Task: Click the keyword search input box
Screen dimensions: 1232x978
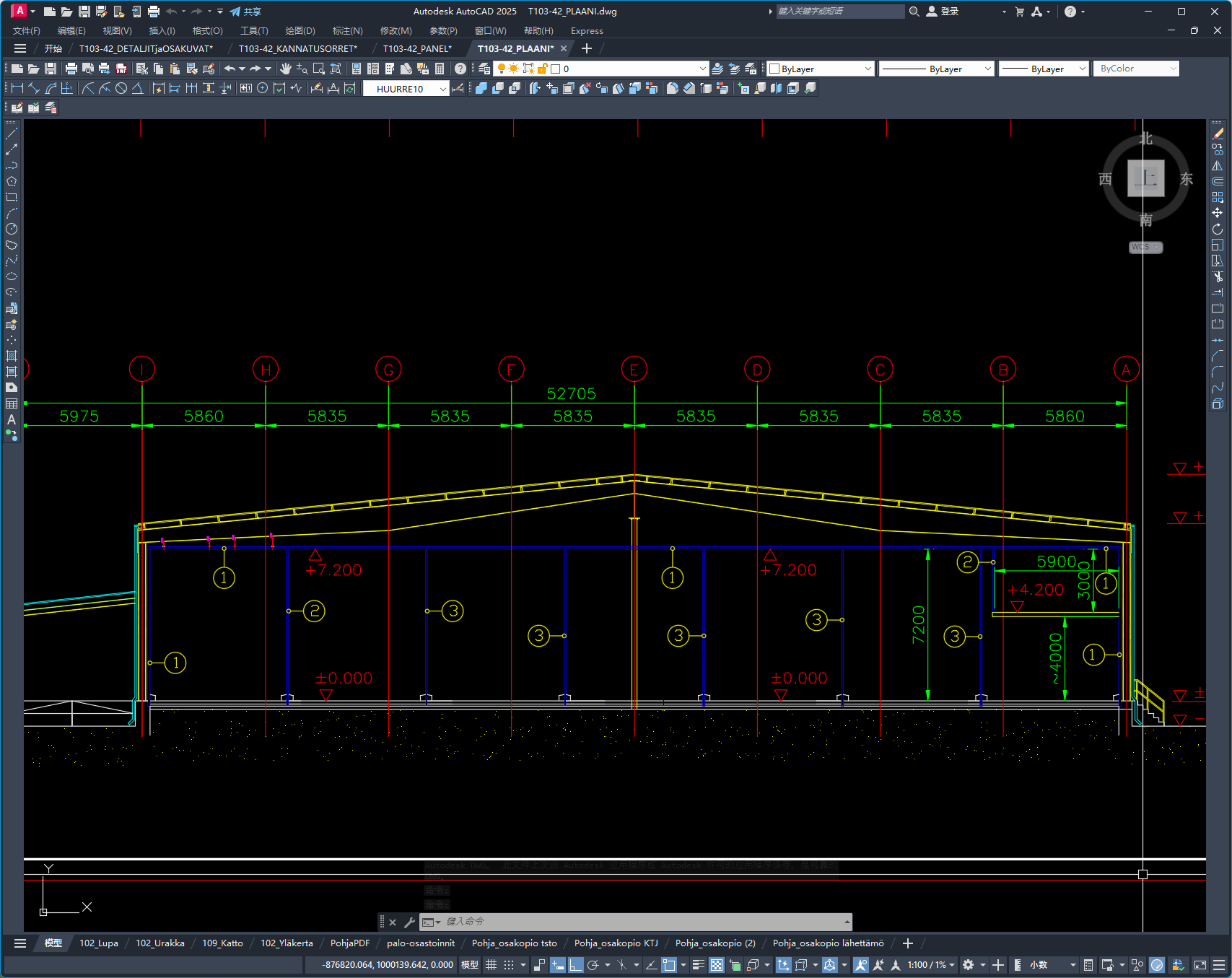Action: [x=840, y=12]
